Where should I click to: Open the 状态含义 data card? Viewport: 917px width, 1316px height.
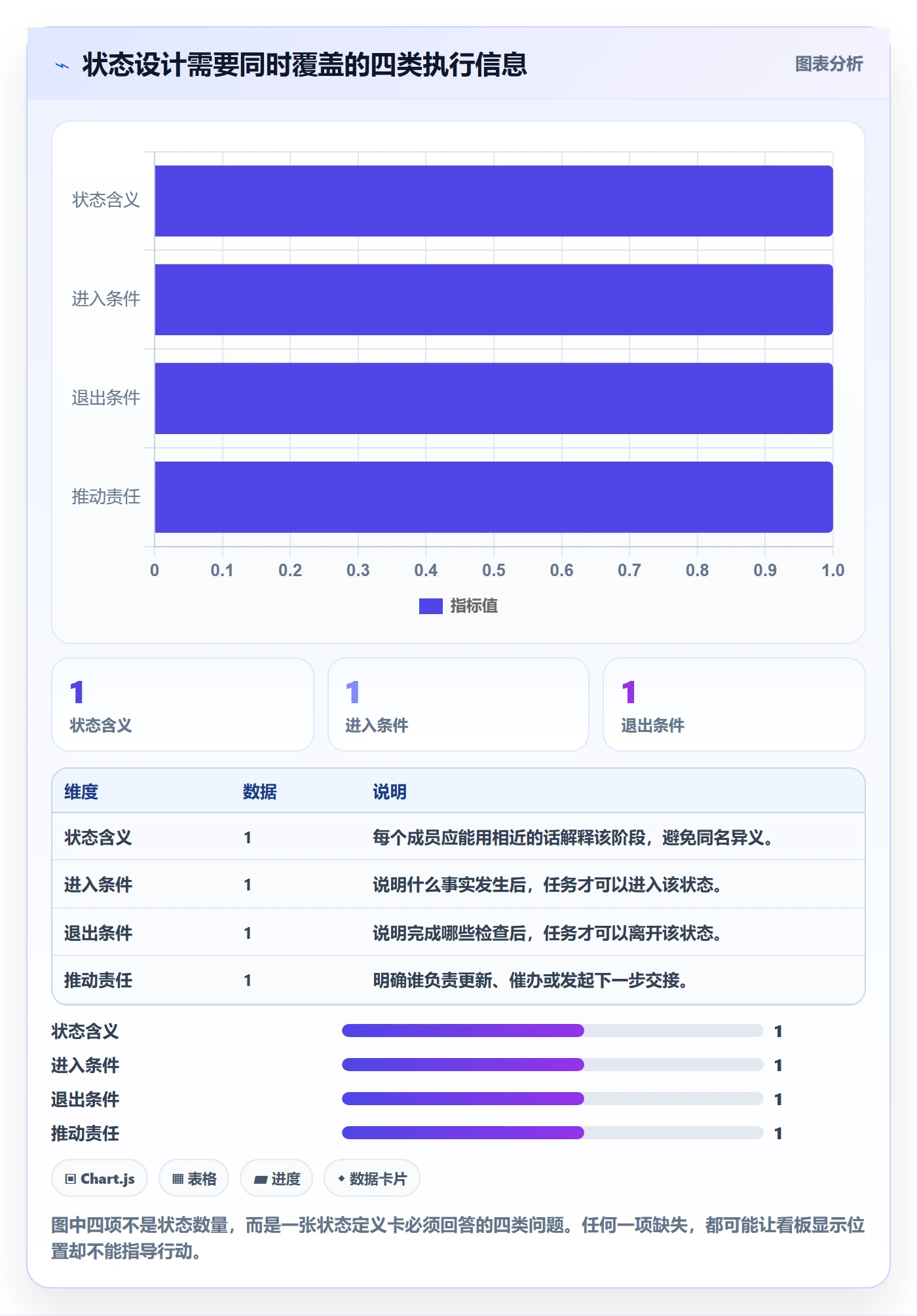pyautogui.click(x=183, y=704)
